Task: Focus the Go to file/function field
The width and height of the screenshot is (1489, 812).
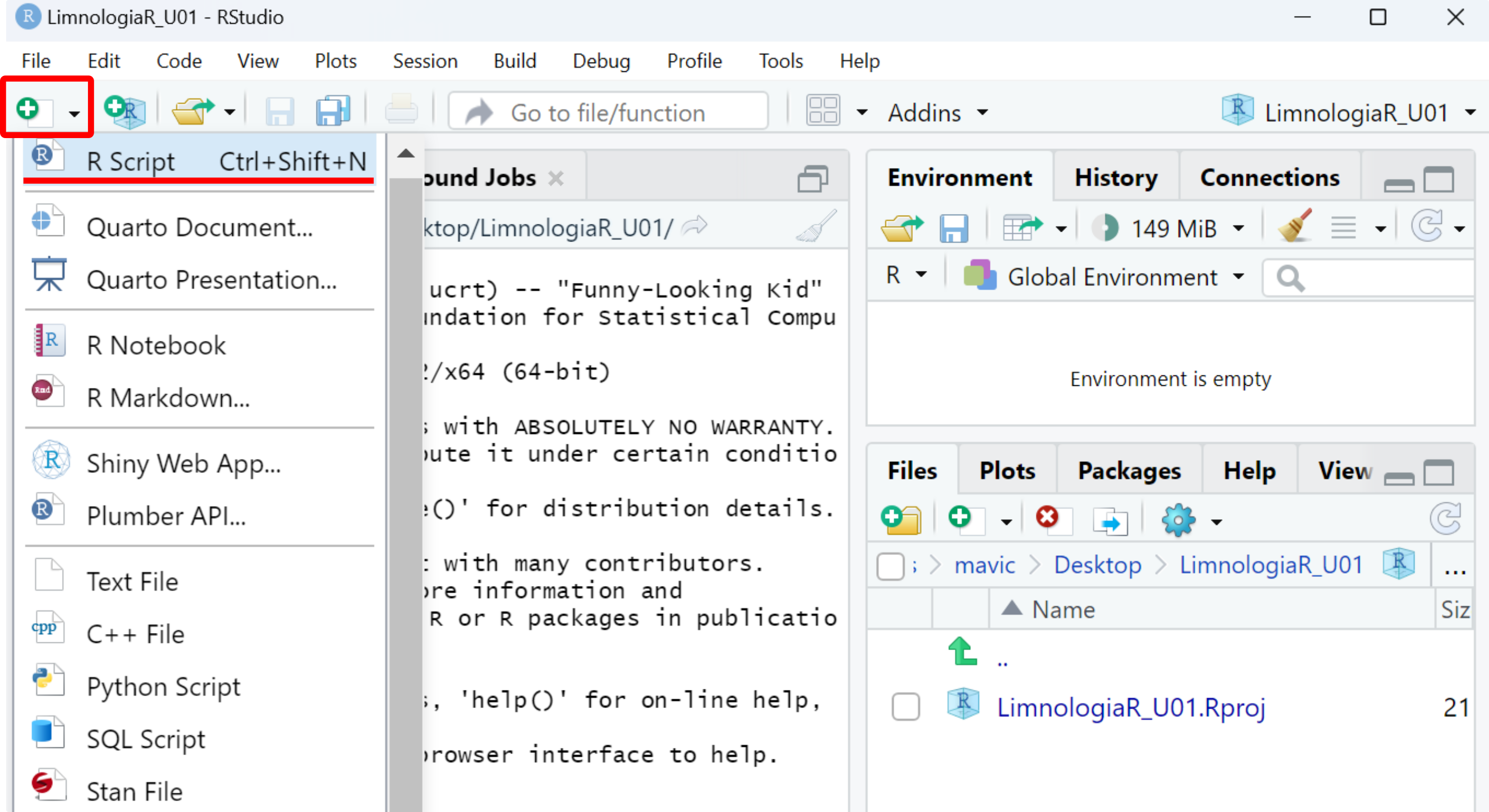Action: pos(608,112)
